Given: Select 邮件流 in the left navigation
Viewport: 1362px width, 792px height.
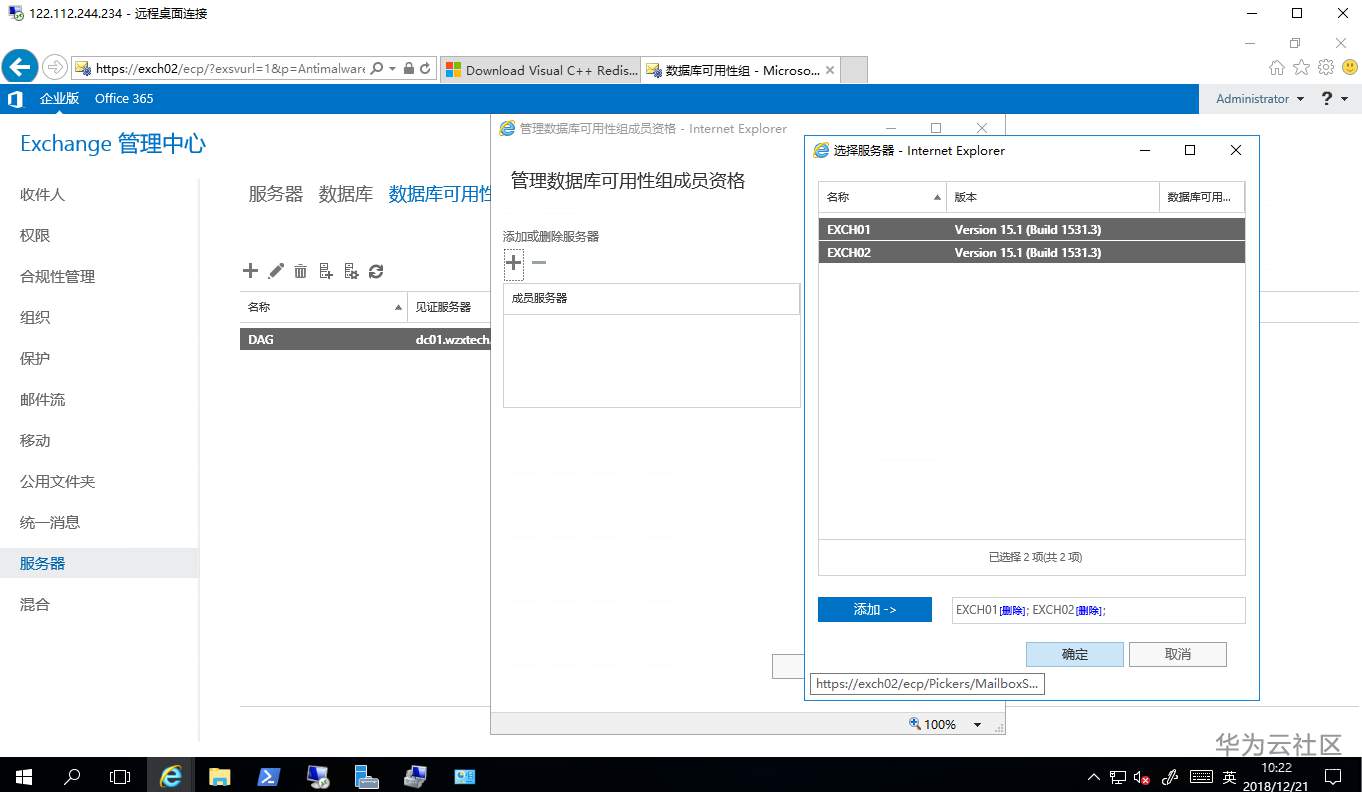Looking at the screenshot, I should tap(42, 399).
